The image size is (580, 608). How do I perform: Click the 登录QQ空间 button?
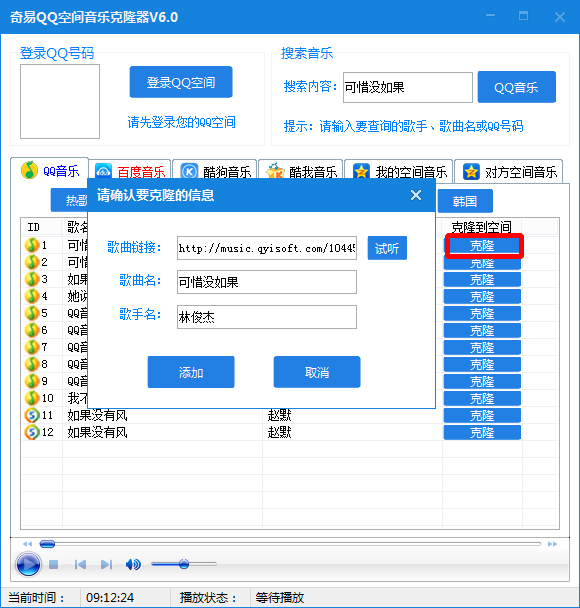click(x=181, y=82)
